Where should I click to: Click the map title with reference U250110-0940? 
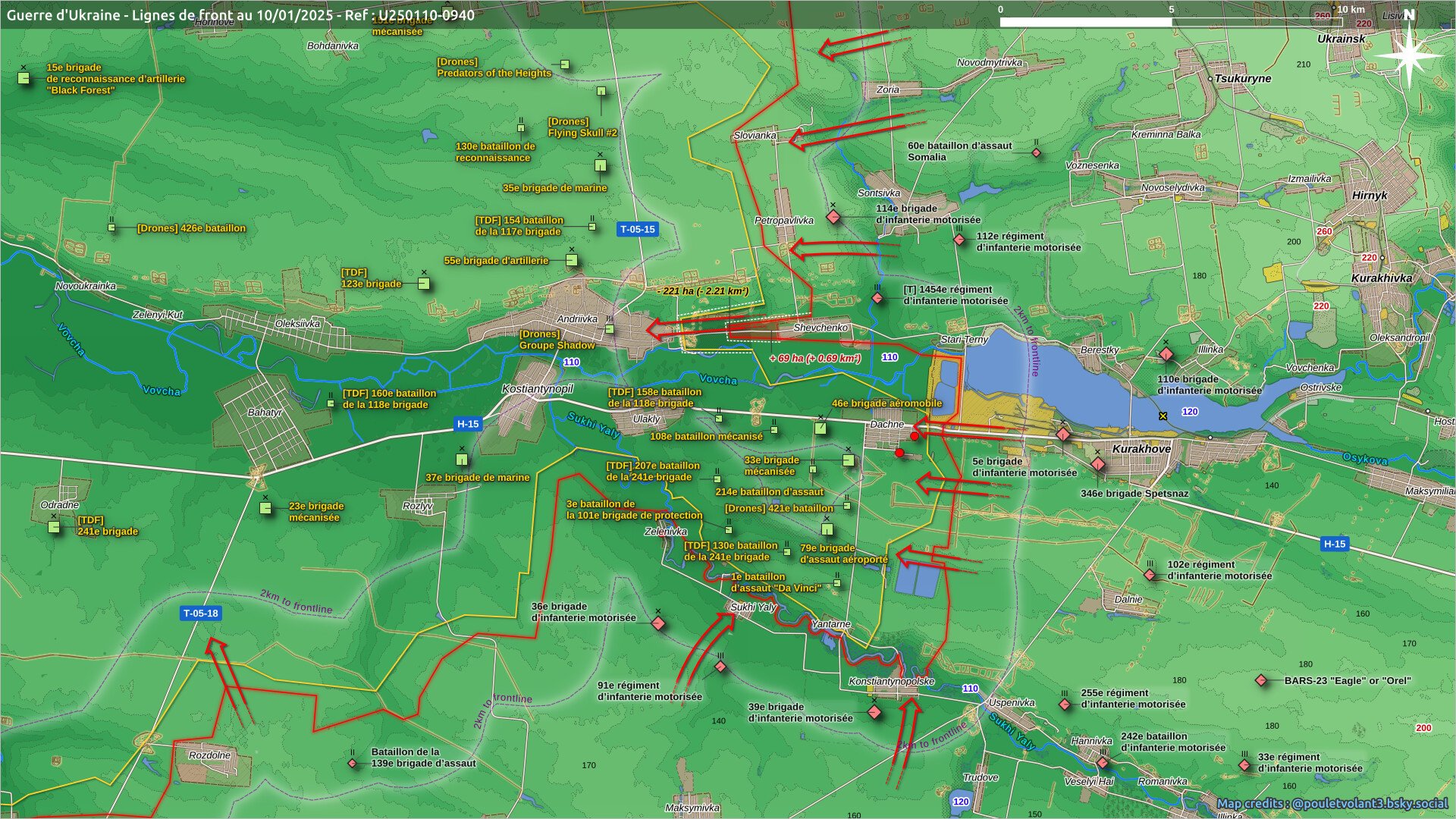click(x=241, y=15)
